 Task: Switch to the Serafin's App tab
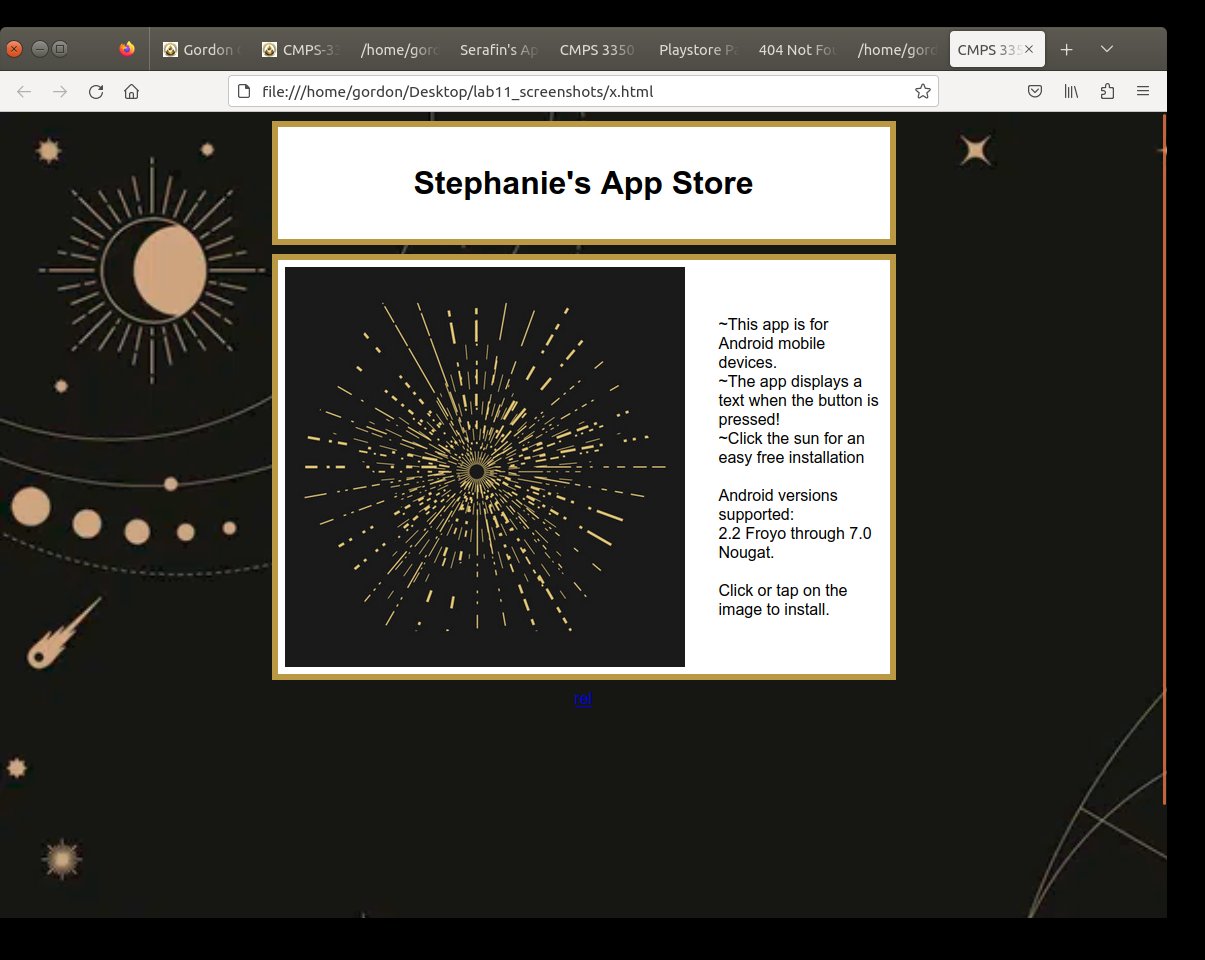(x=498, y=49)
